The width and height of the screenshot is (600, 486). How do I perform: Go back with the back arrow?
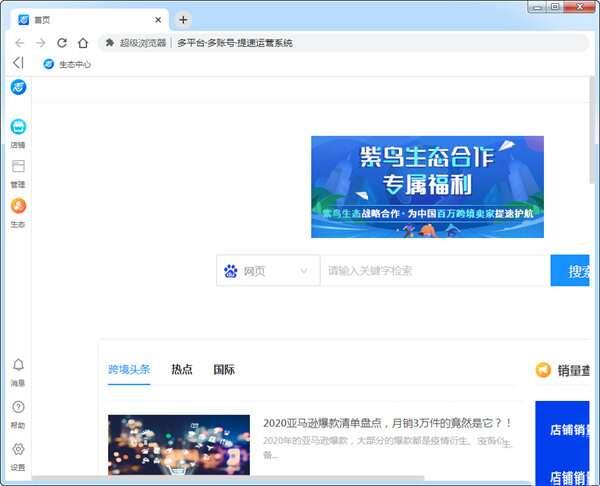coord(20,43)
